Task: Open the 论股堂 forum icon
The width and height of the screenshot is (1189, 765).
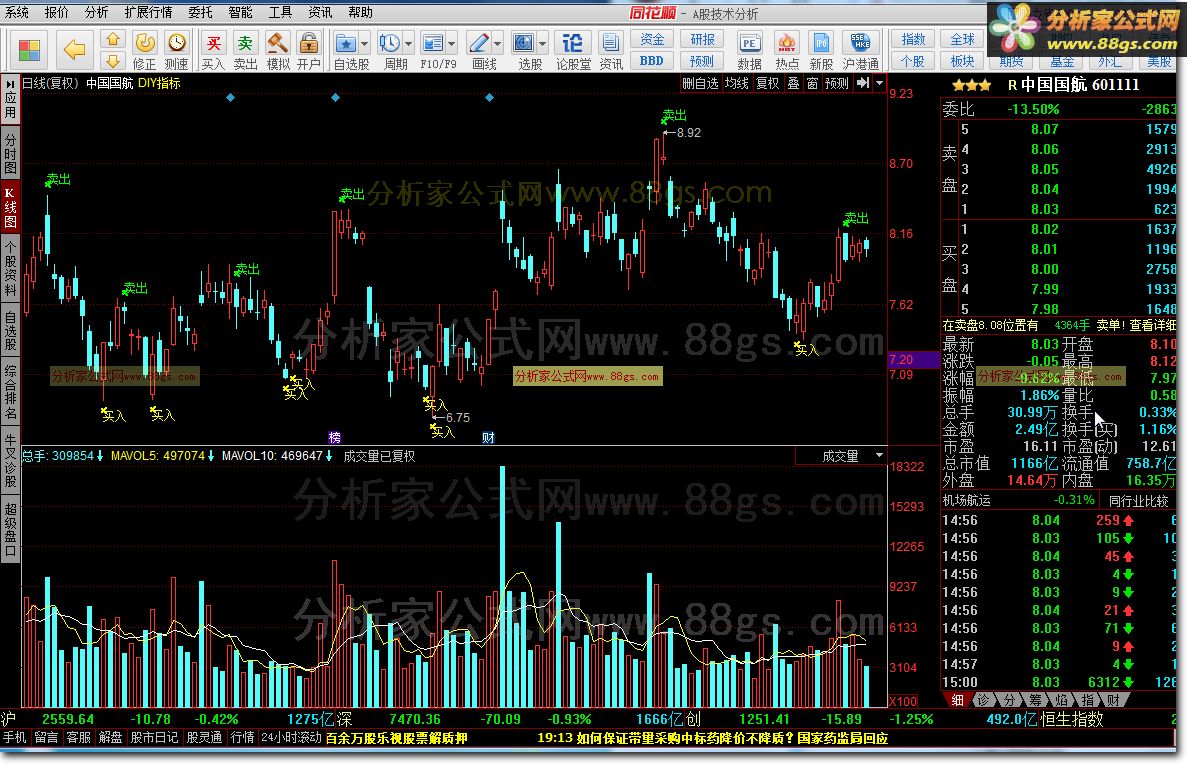Action: pos(573,50)
